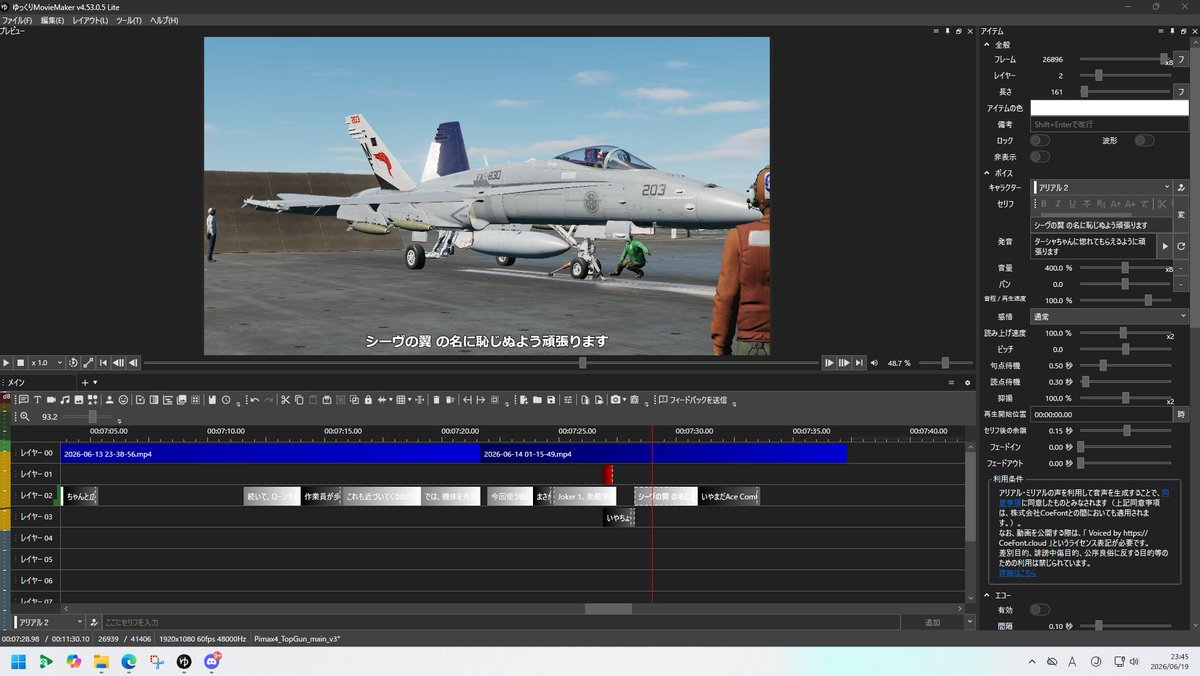1200x676 pixels.
Task: Cut at playhead using the scissors icon
Action: 285,400
